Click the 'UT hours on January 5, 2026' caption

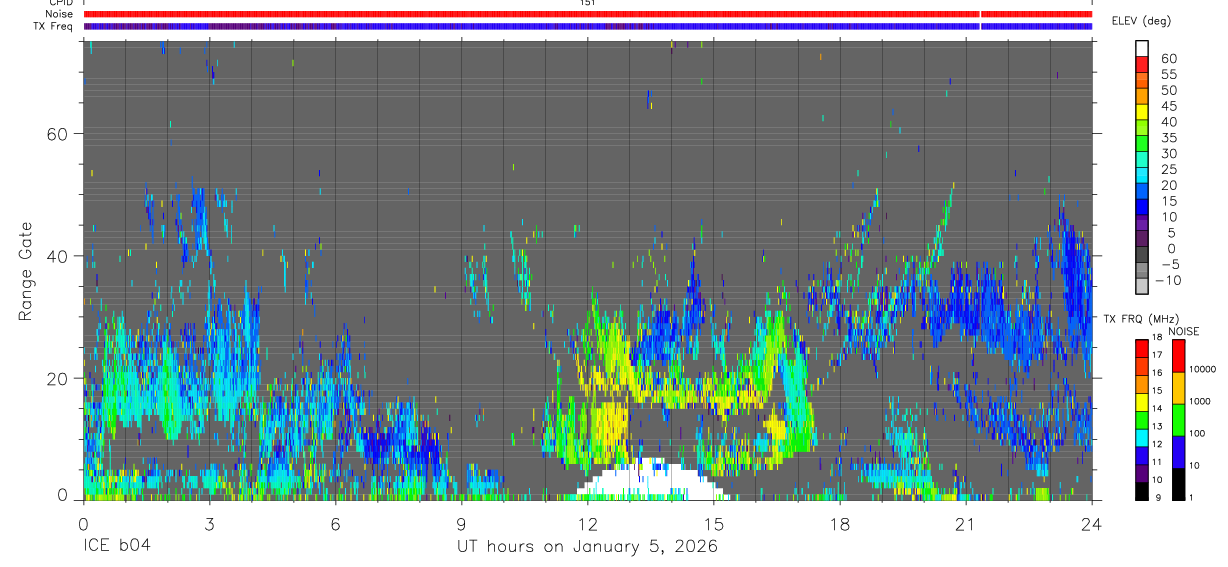tap(587, 547)
